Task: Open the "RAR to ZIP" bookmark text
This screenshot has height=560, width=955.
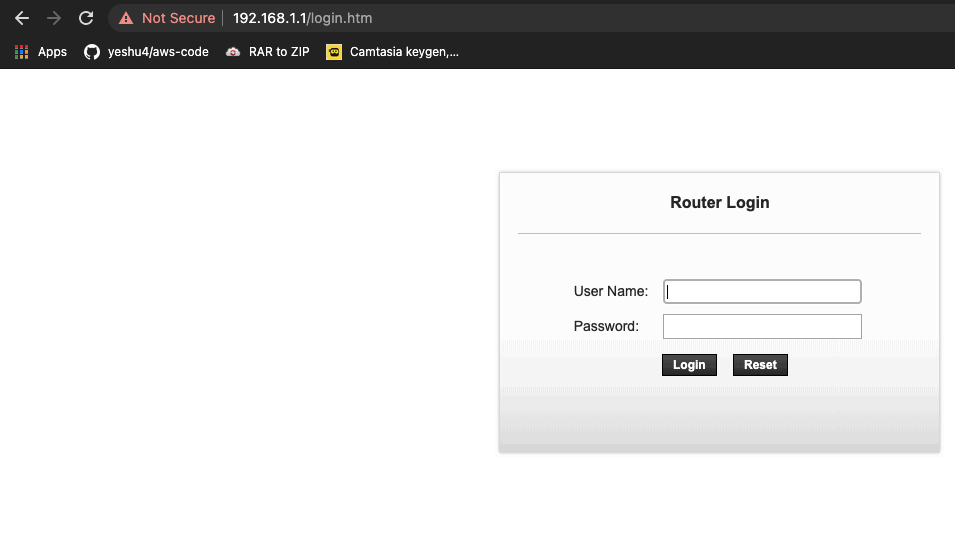Action: pos(279,52)
